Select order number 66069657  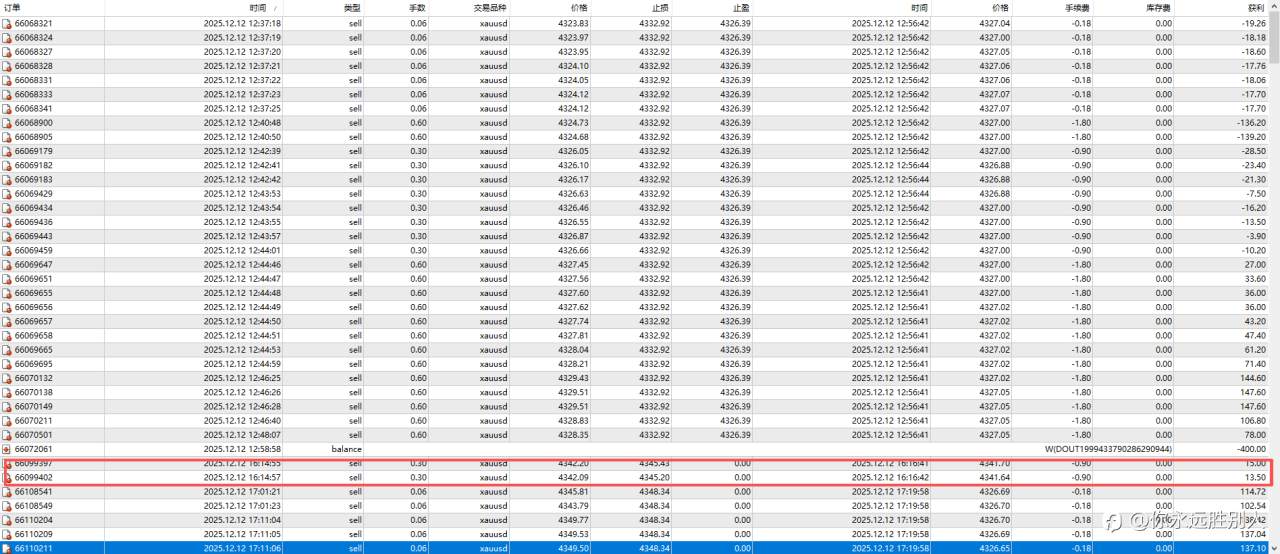coord(34,321)
